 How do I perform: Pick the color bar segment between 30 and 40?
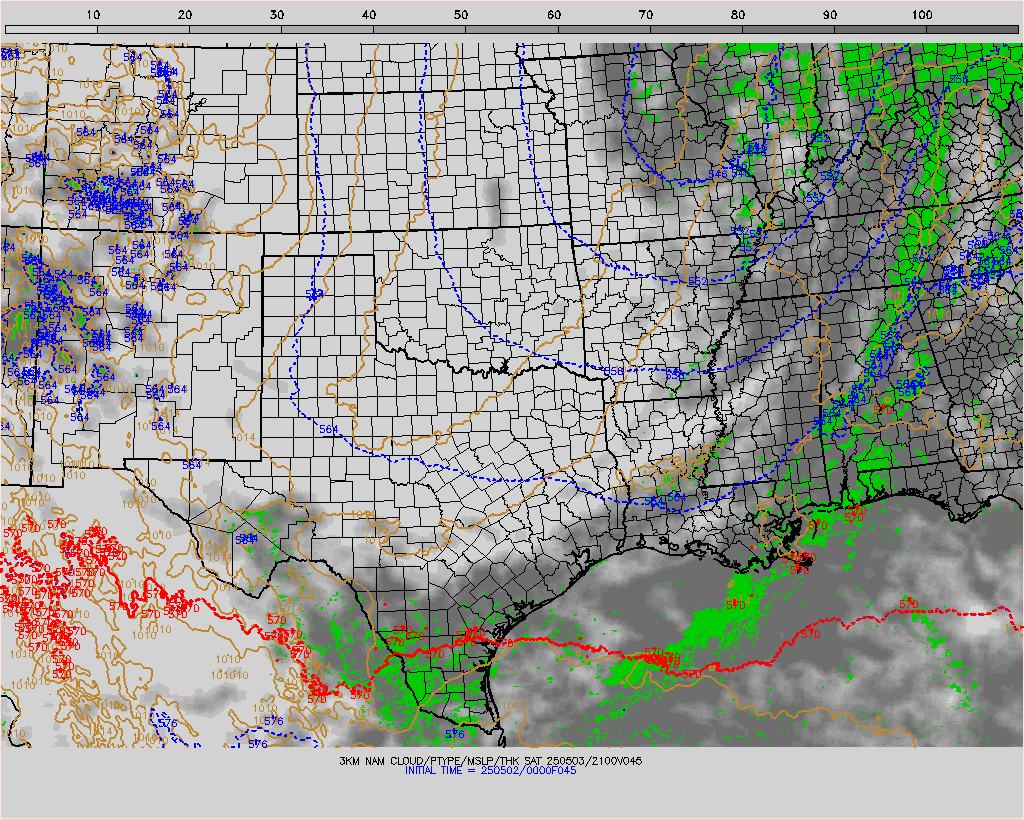(327, 29)
